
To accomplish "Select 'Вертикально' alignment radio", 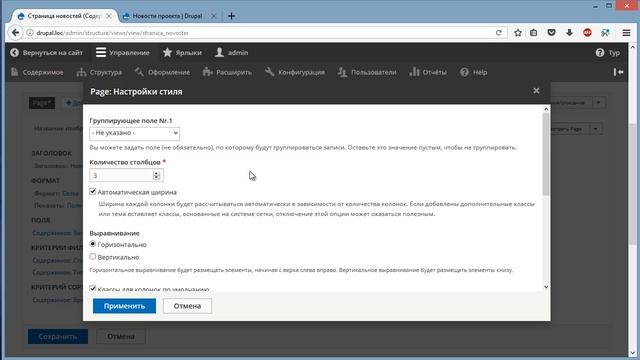I will point(93,257).
